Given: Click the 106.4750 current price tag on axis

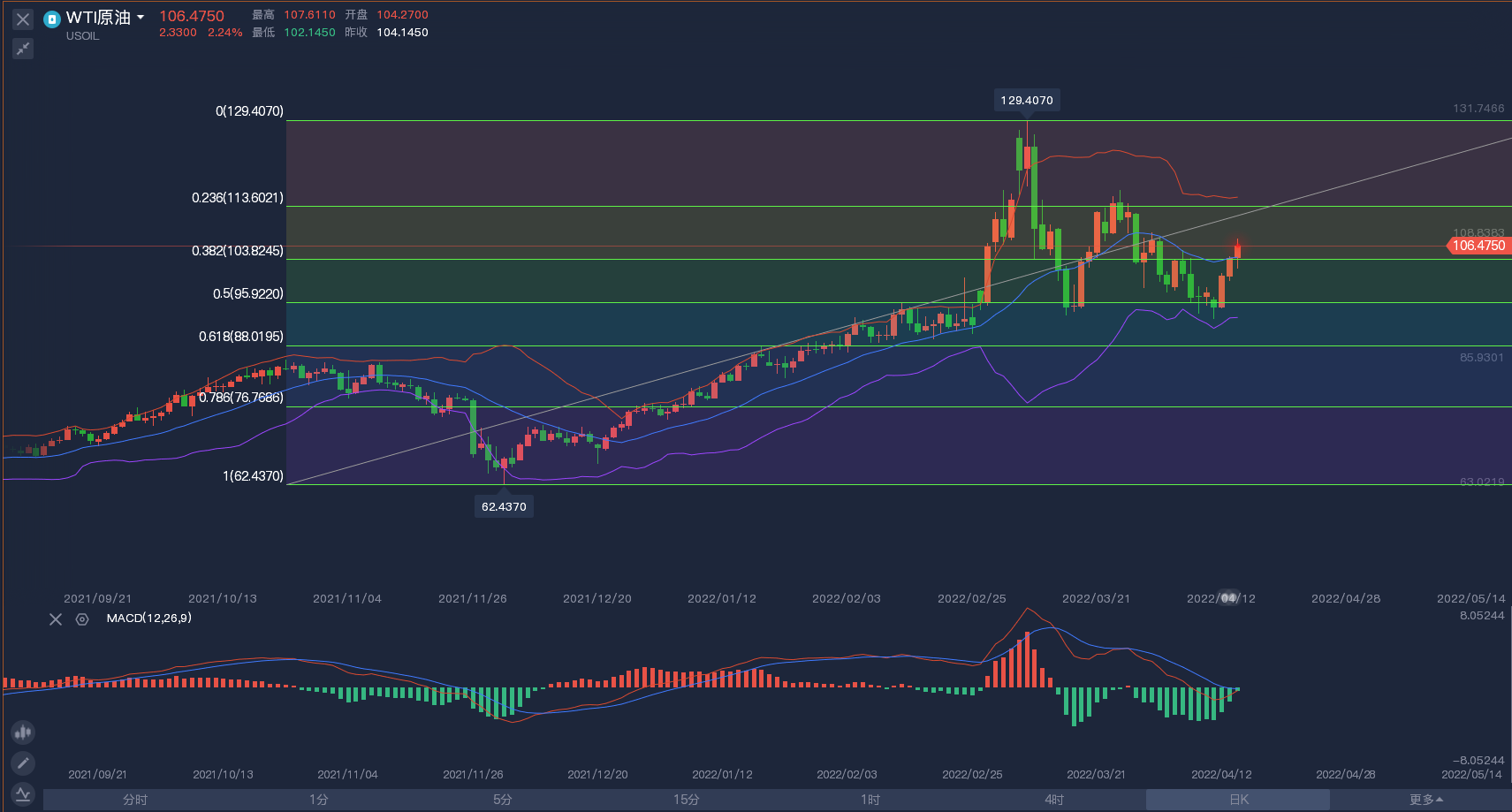Looking at the screenshot, I should pyautogui.click(x=1478, y=246).
